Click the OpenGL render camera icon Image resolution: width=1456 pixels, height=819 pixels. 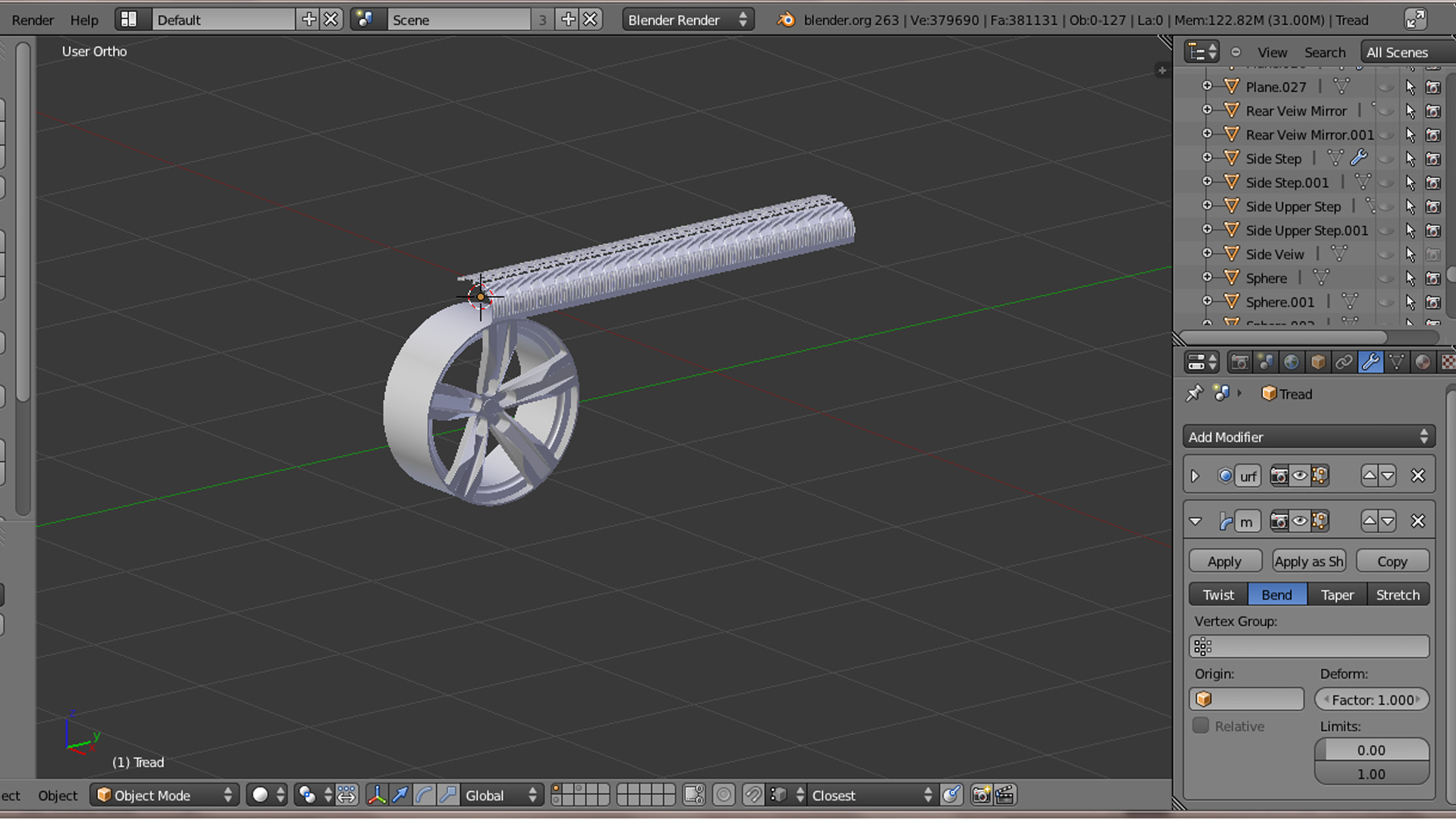(x=981, y=795)
